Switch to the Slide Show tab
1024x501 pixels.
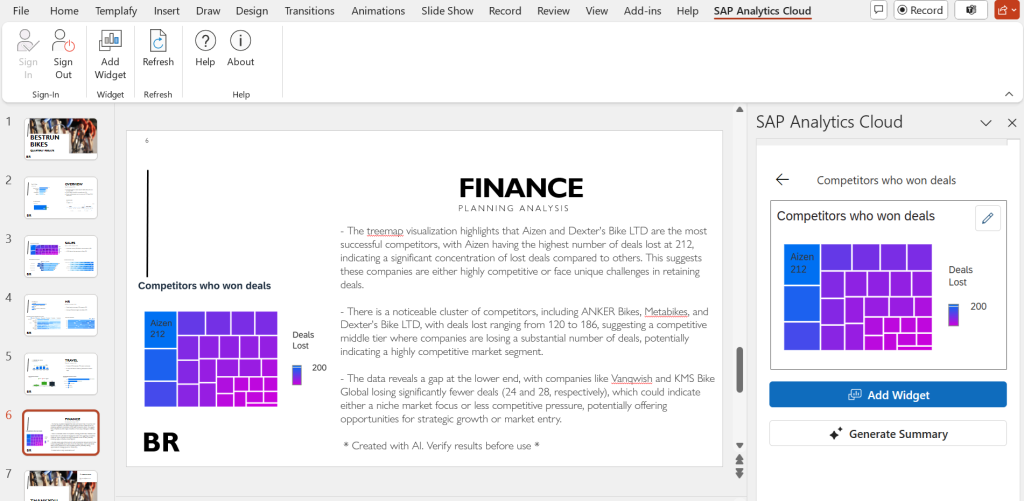(447, 10)
